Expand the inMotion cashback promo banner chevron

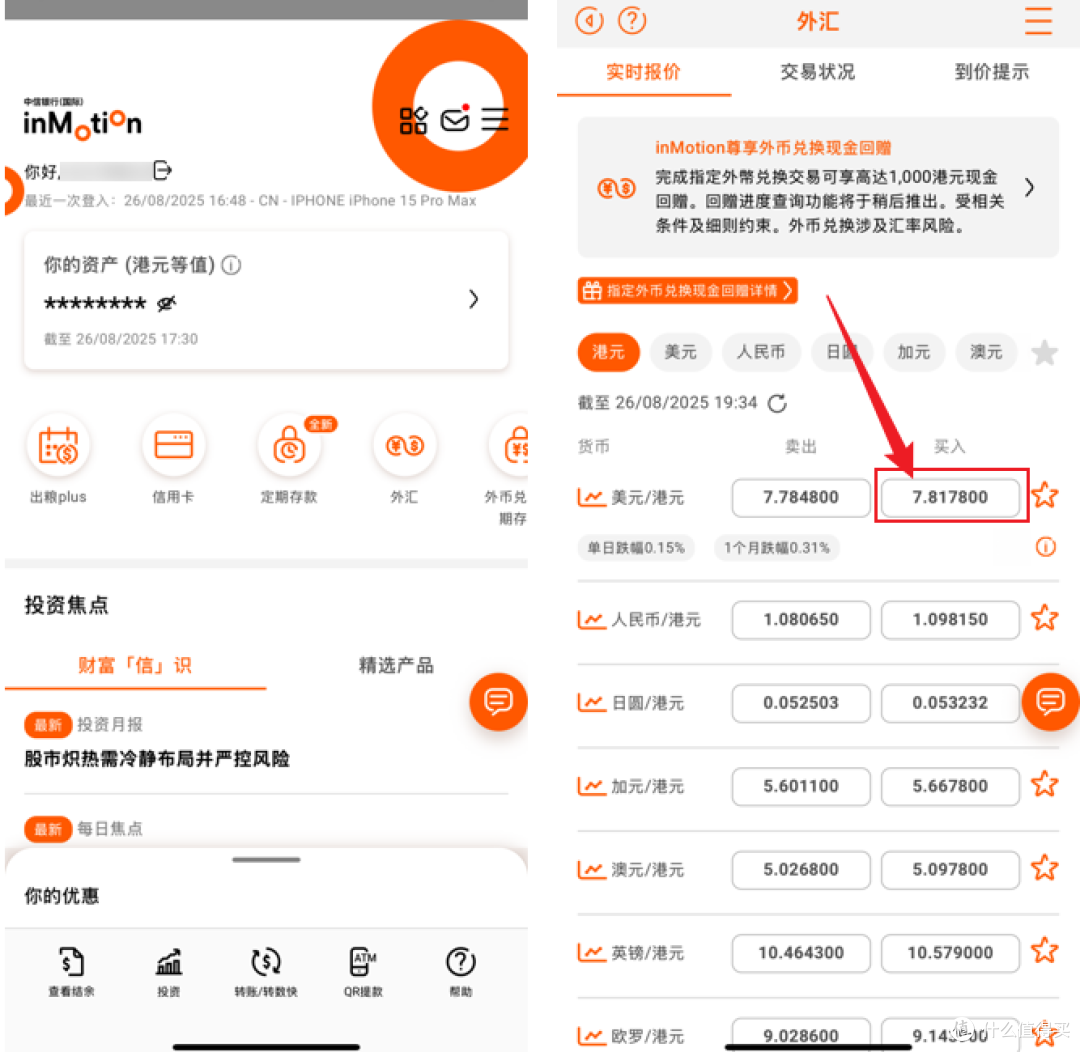(x=1031, y=188)
